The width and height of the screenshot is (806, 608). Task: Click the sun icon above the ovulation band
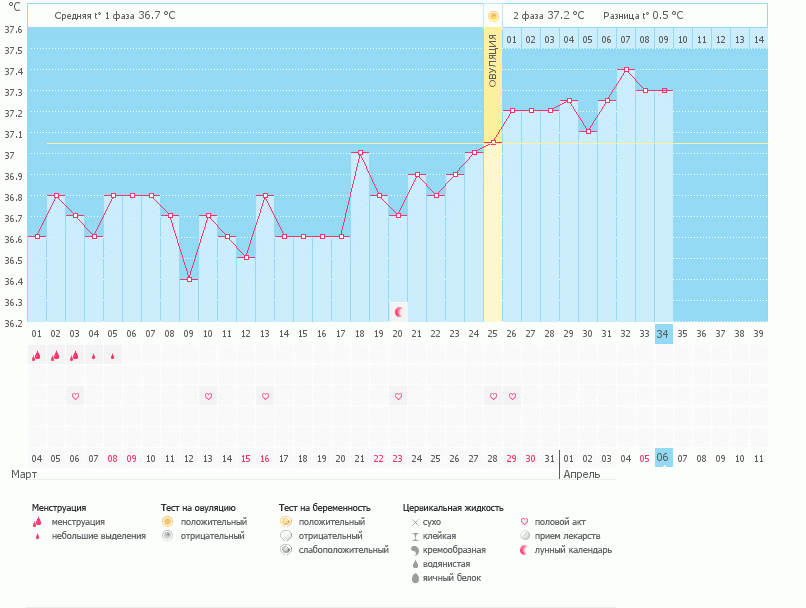(x=493, y=16)
